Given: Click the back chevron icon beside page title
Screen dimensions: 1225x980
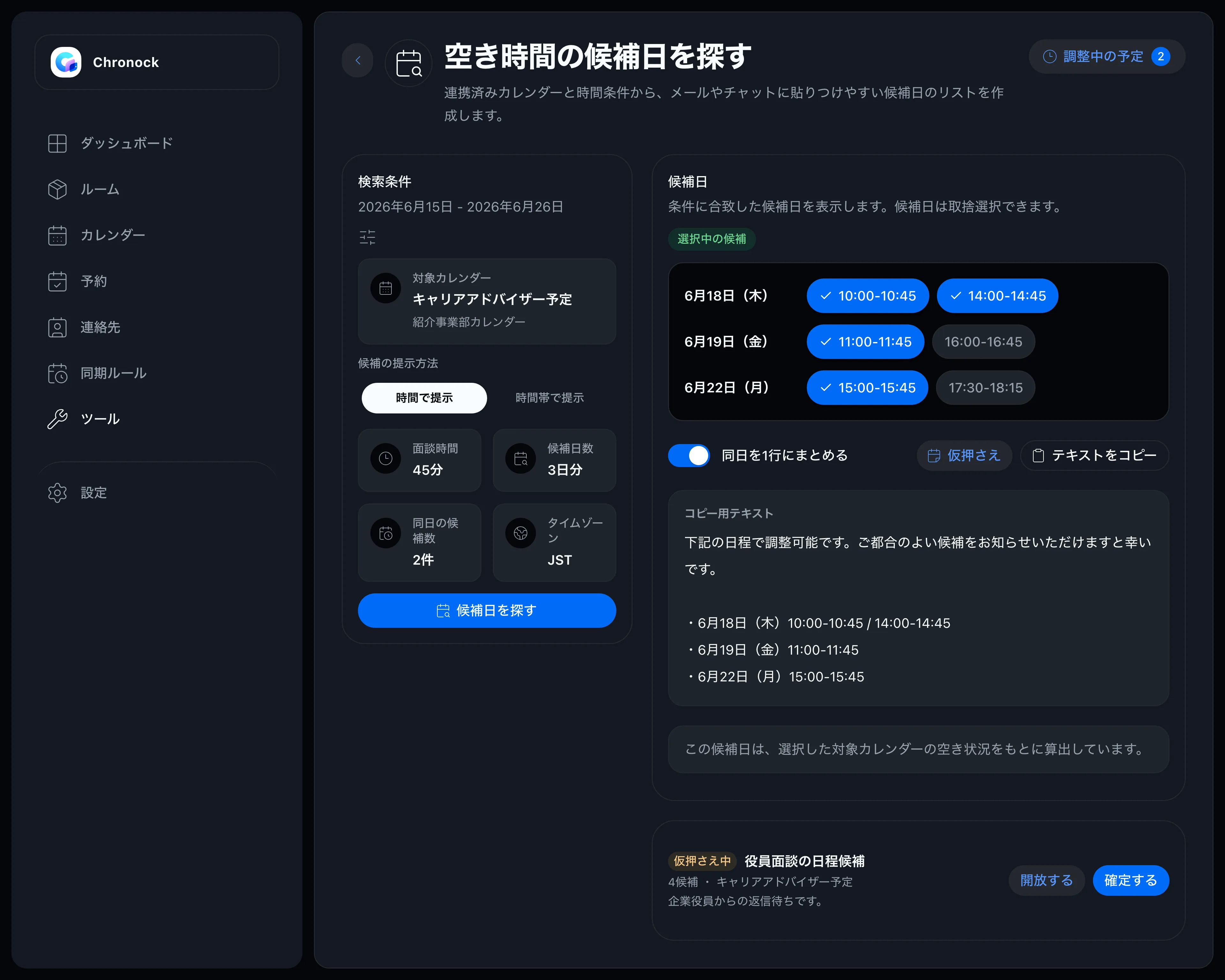Looking at the screenshot, I should pyautogui.click(x=357, y=60).
